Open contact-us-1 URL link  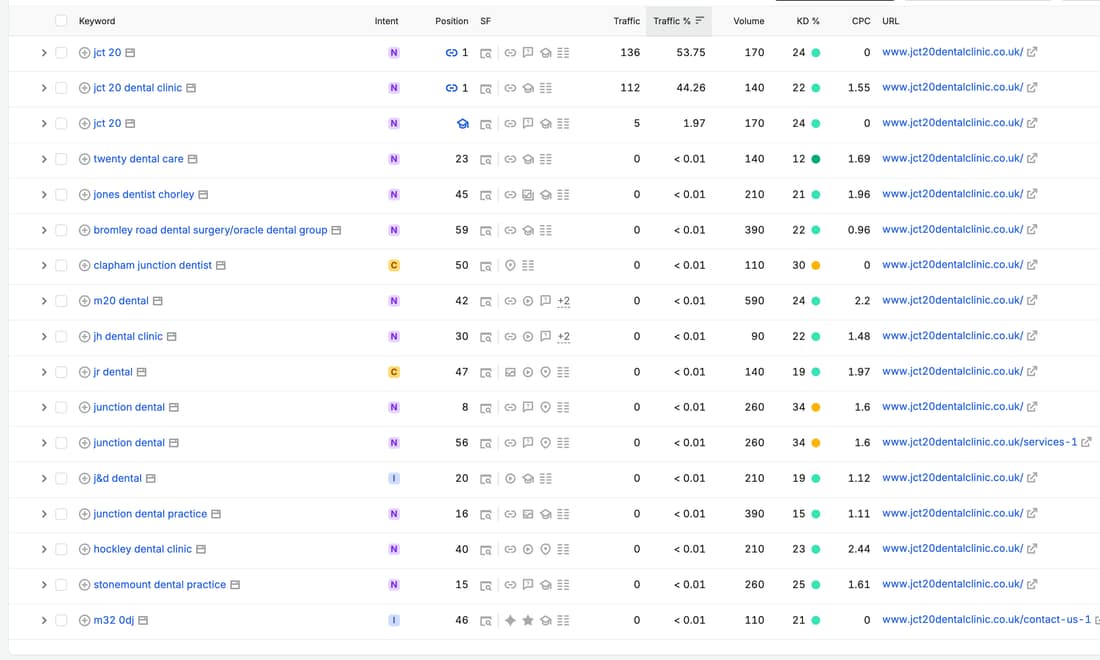point(986,620)
